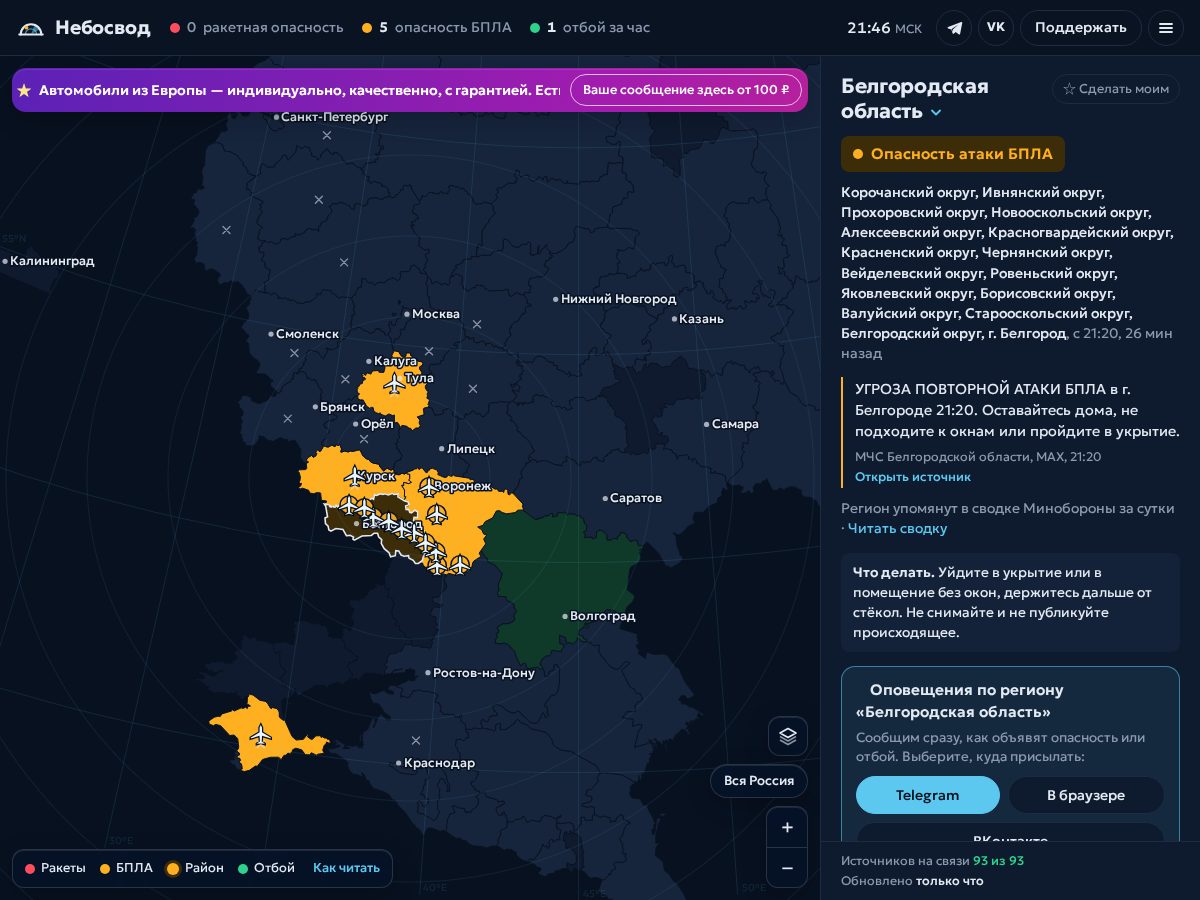Open the map layers button
This screenshot has height=900, width=1200.
point(788,736)
